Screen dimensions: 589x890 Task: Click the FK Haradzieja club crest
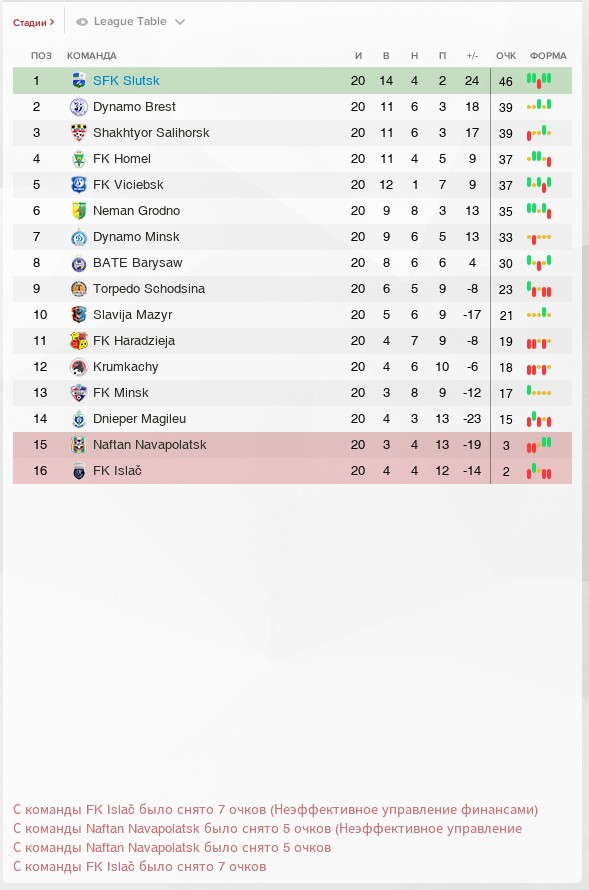[79, 341]
